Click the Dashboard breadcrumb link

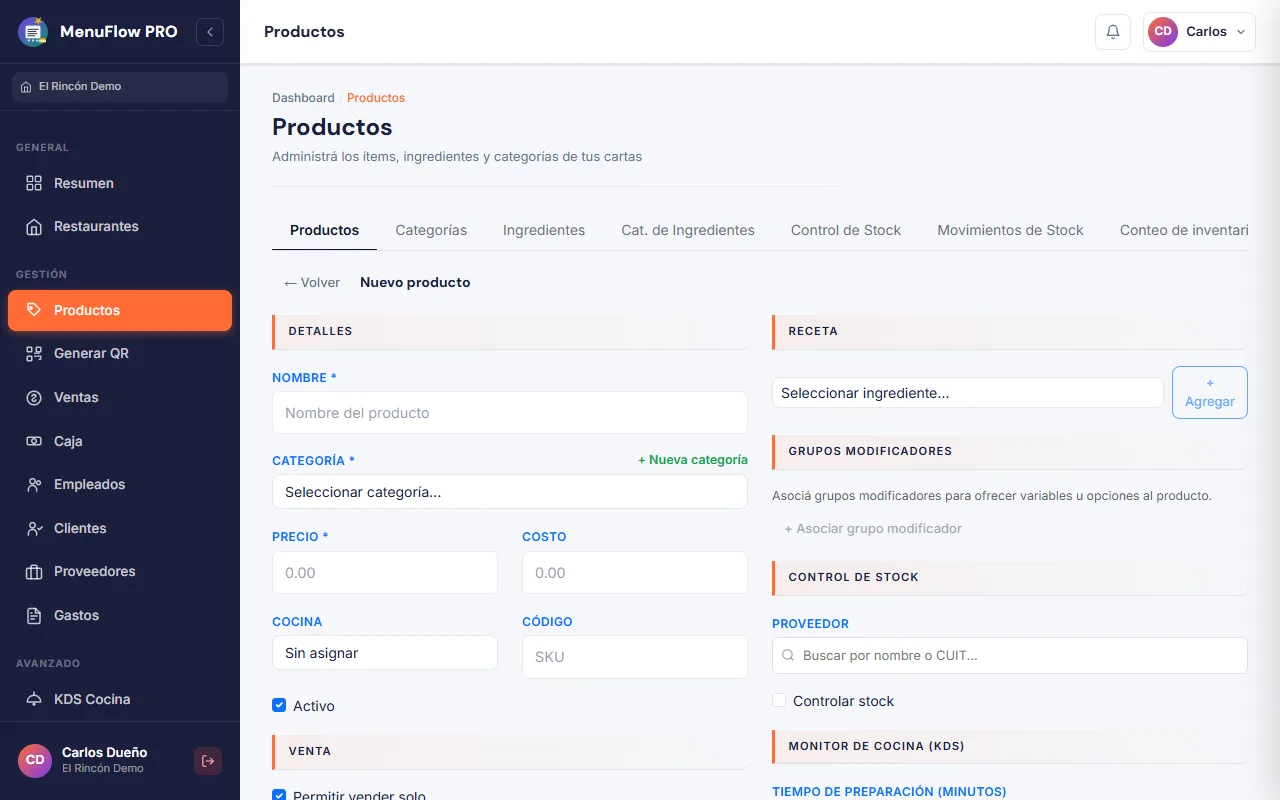pos(303,98)
